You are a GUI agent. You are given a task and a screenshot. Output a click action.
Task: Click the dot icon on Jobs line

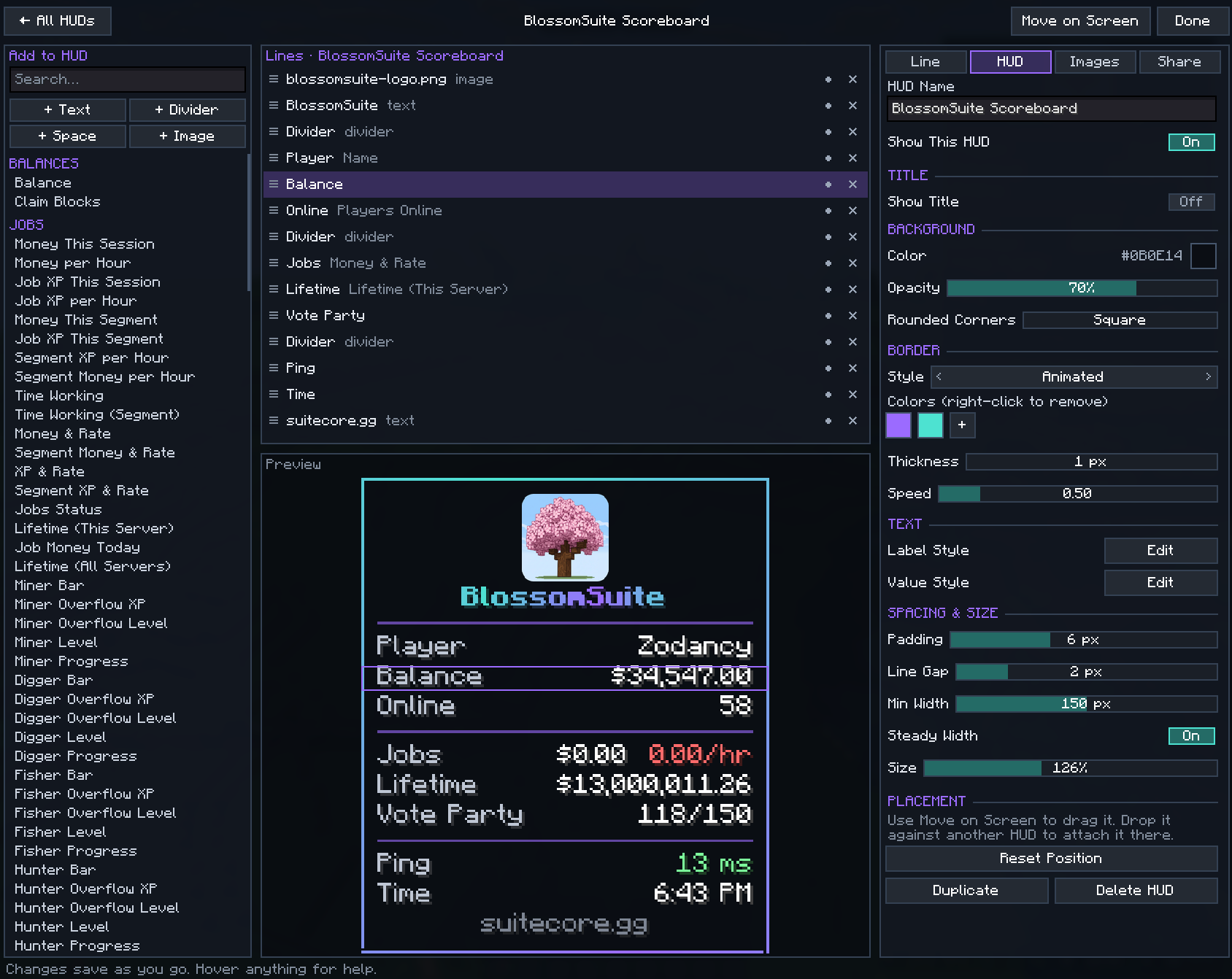tap(828, 263)
